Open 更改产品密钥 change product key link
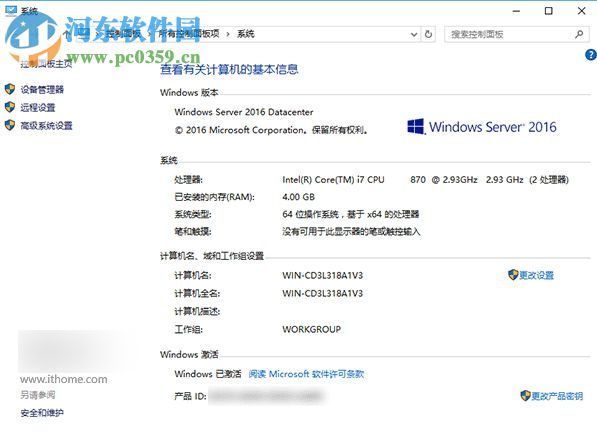The image size is (597, 433). pyautogui.click(x=557, y=396)
